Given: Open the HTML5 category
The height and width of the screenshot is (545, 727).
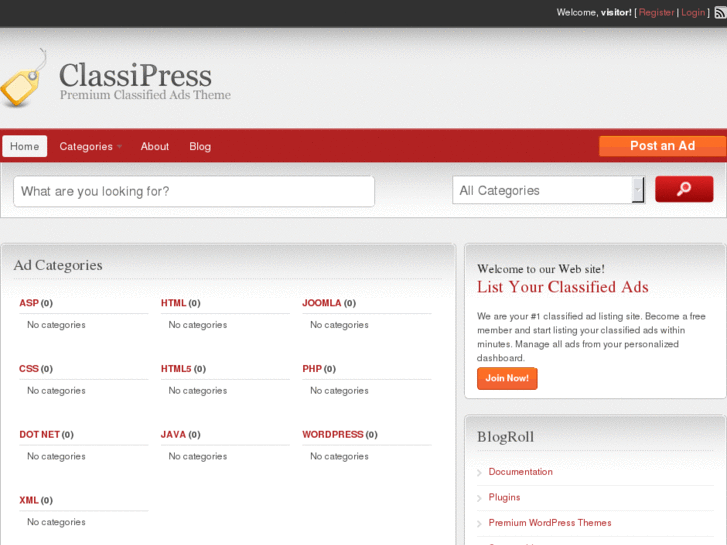Looking at the screenshot, I should [176, 369].
